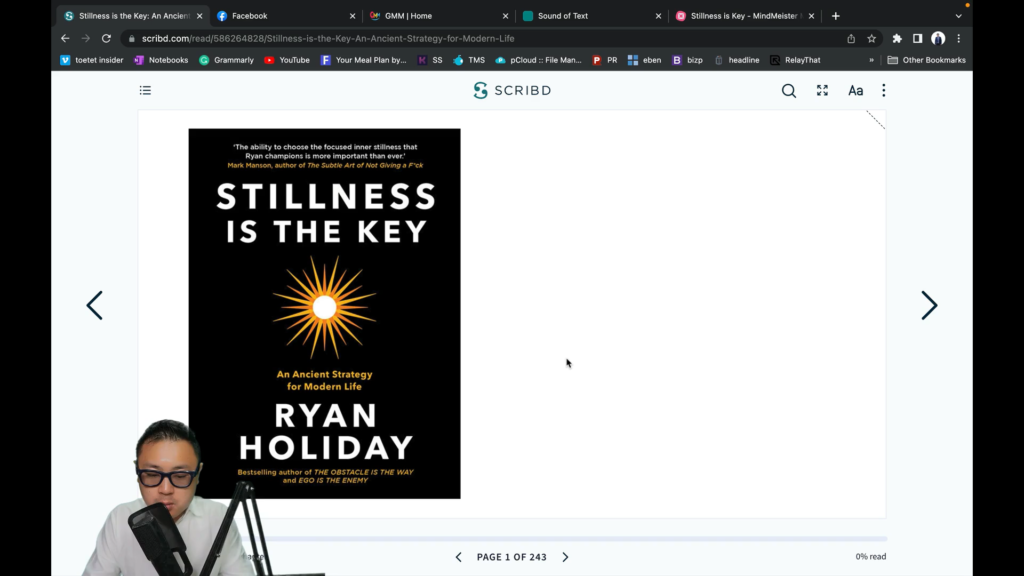Open the Grammarly bookmark
The image size is (1024, 576).
226,60
